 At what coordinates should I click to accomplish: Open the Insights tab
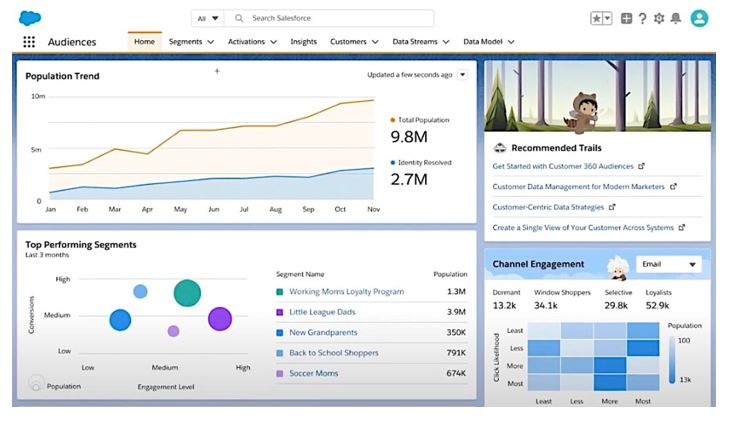[x=303, y=42]
